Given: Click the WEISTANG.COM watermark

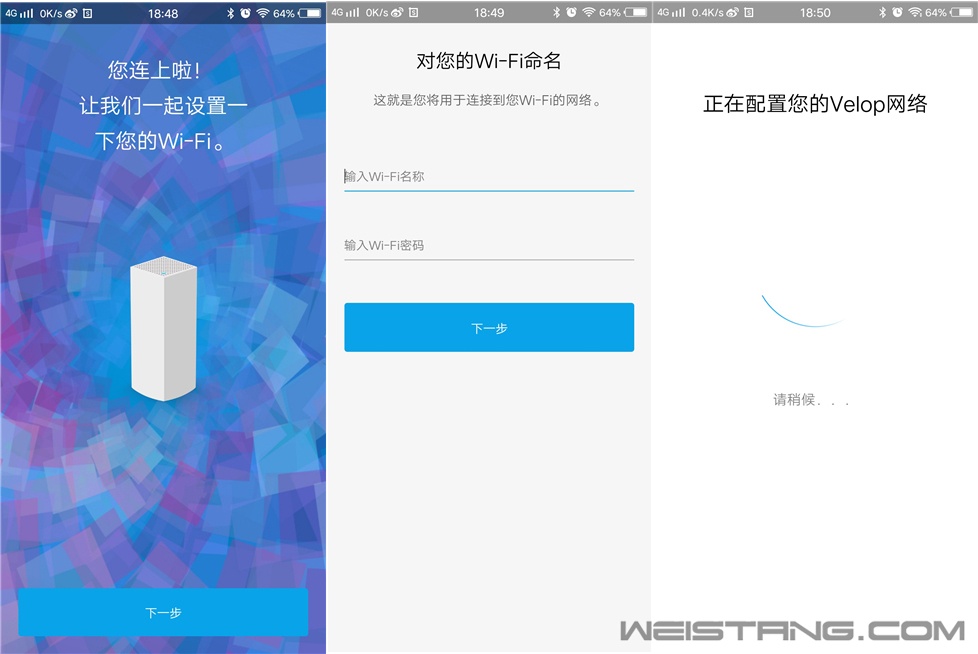Looking at the screenshot, I should coord(791,631).
